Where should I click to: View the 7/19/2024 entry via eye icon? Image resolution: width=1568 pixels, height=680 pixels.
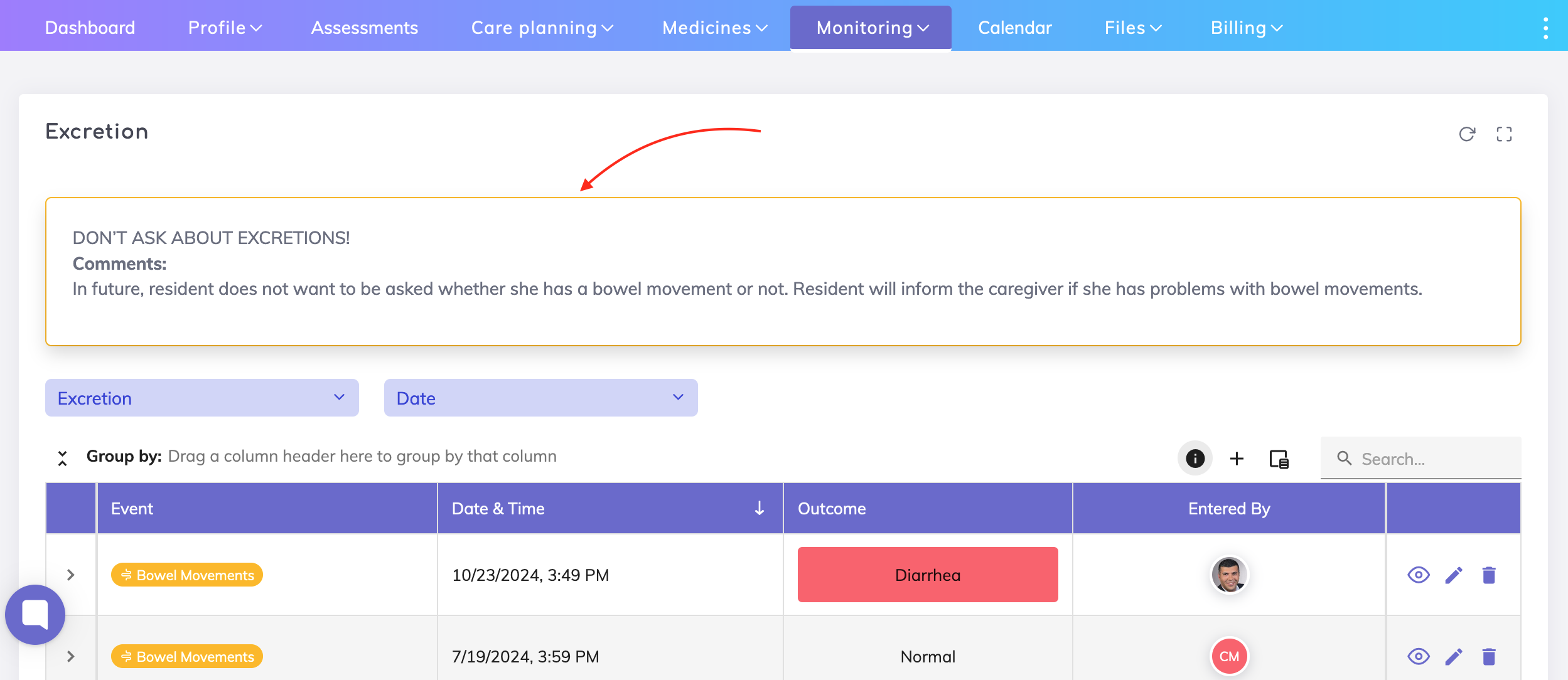coord(1419,656)
